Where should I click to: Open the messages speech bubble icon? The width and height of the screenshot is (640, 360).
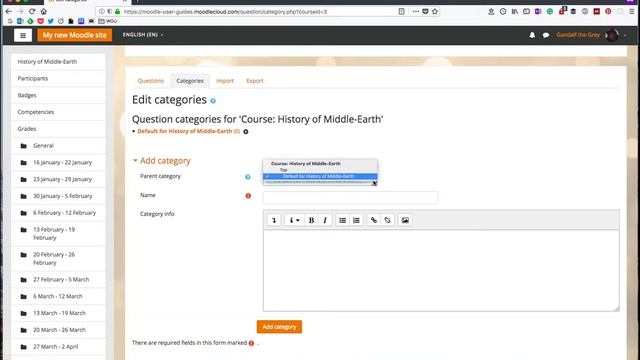click(546, 36)
